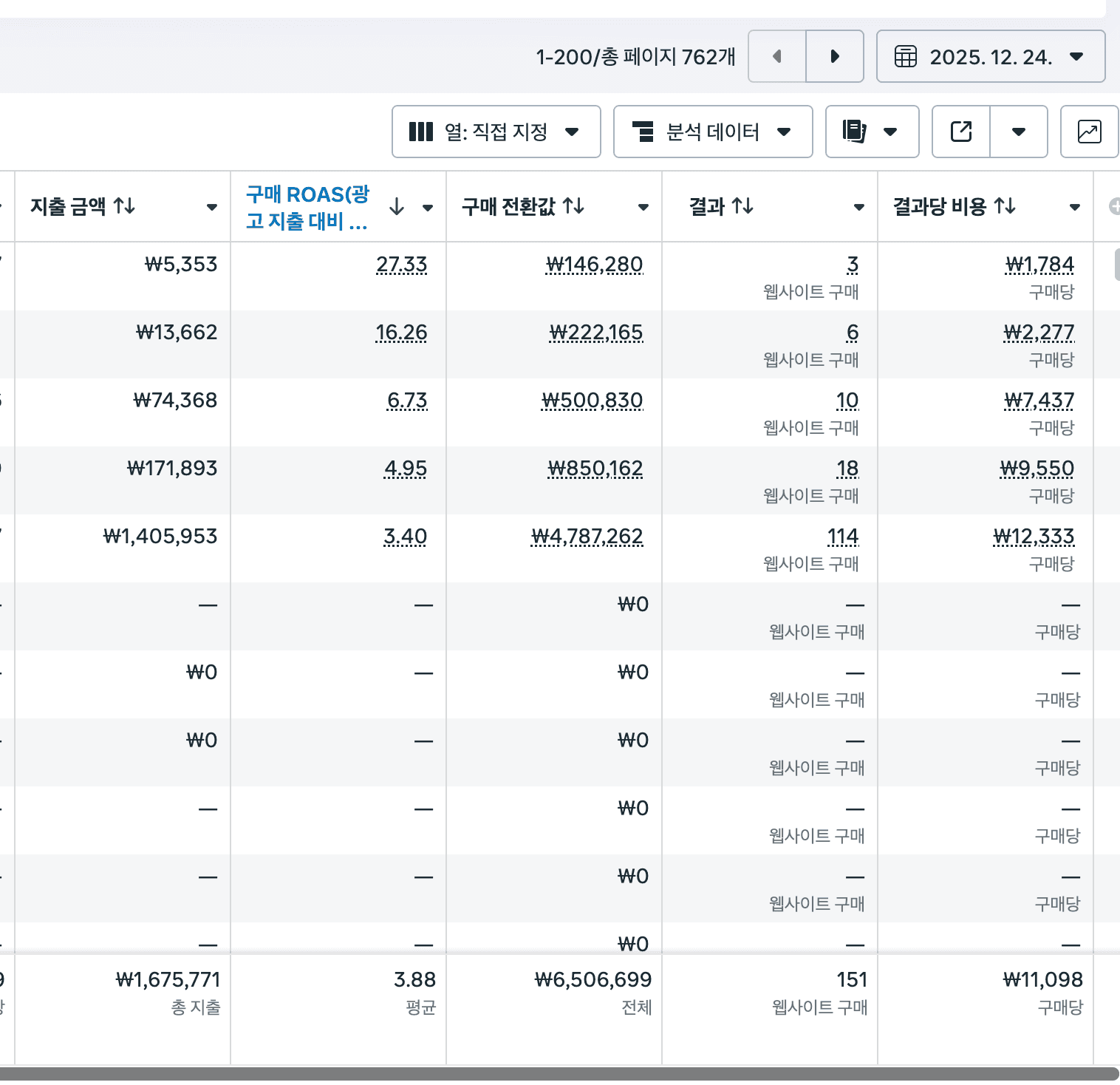Image resolution: width=1120 pixels, height=1085 pixels.
Task: Click cost per result ₩7,437
Action: [1039, 401]
